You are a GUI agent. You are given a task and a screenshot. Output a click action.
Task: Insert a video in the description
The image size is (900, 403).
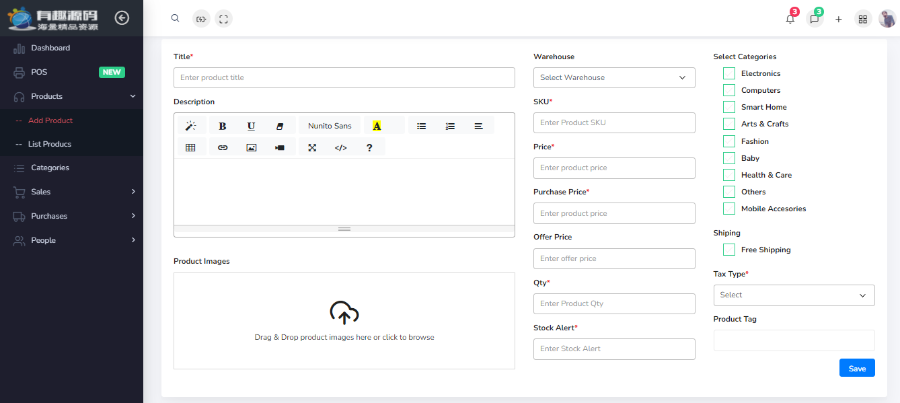[280, 147]
